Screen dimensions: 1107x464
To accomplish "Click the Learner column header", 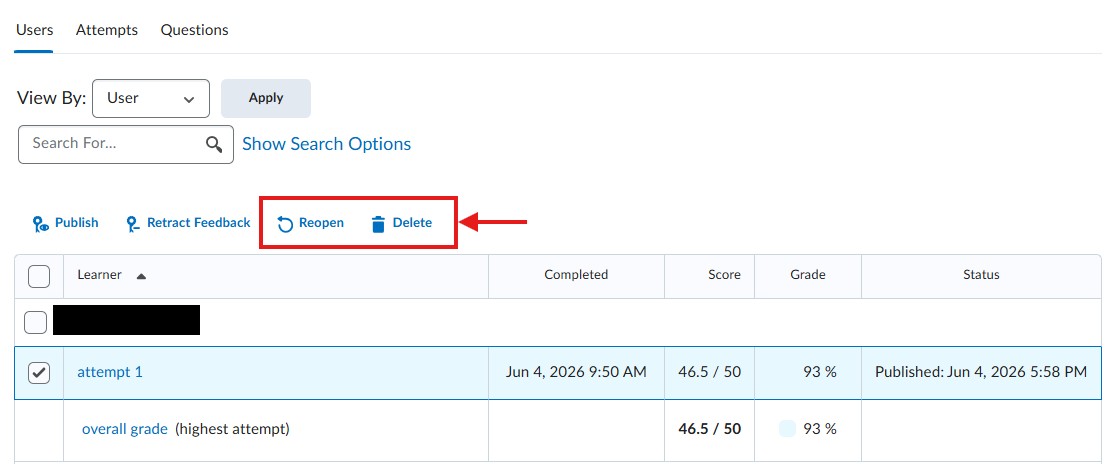I will pyautogui.click(x=100, y=275).
